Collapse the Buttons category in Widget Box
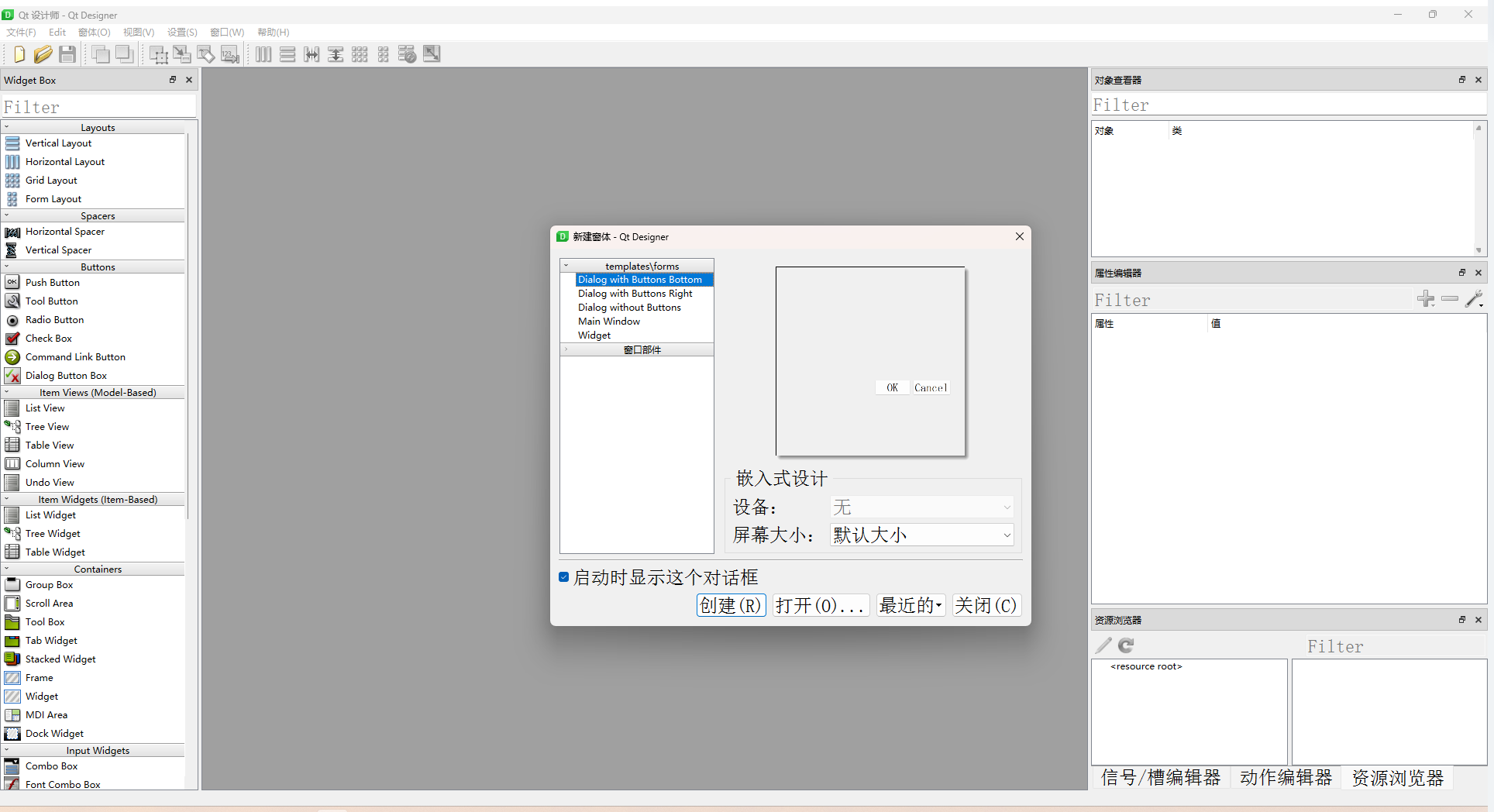This screenshot has height=812, width=1494. pyautogui.click(x=7, y=267)
